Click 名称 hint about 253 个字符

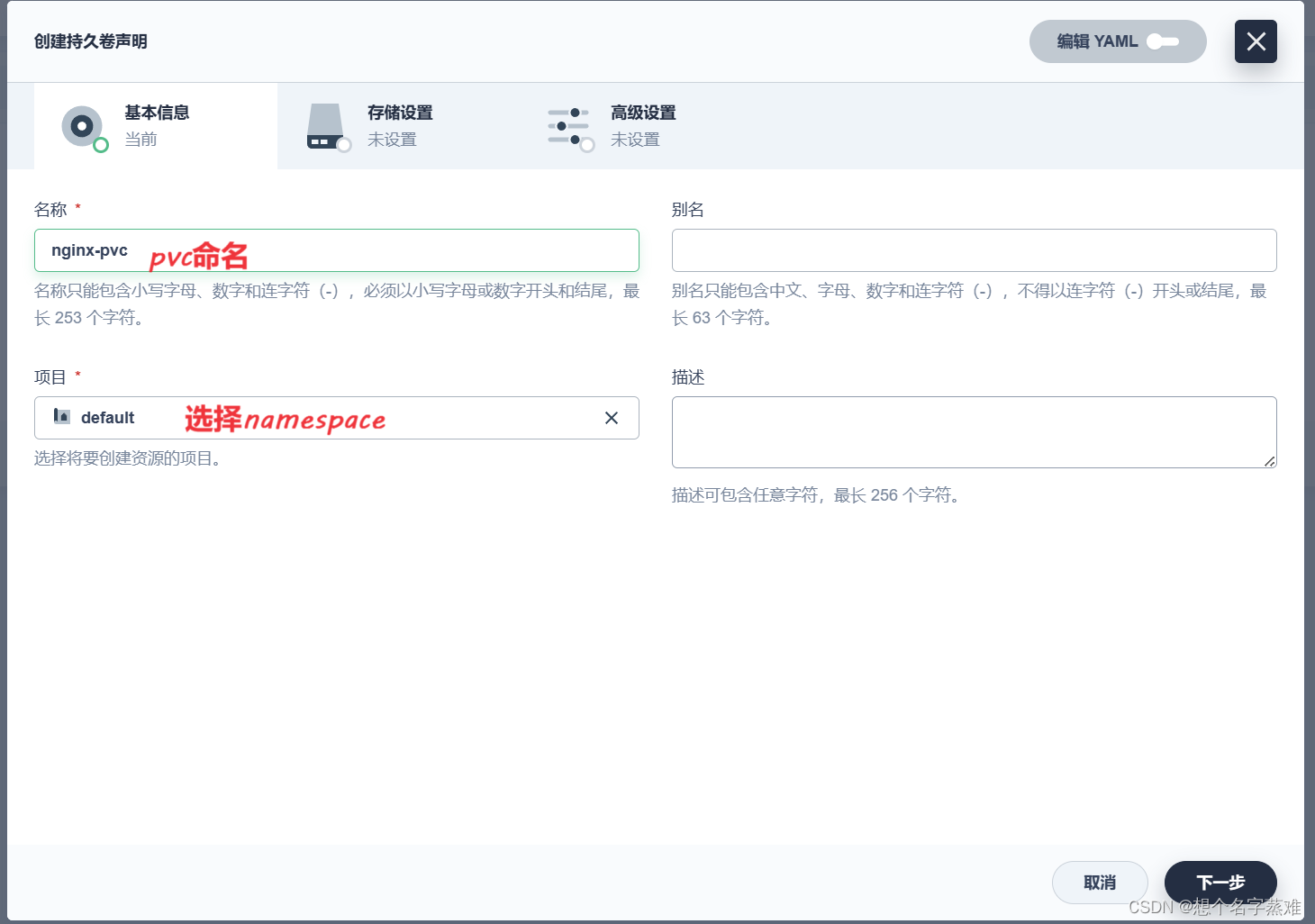pyautogui.click(x=337, y=304)
